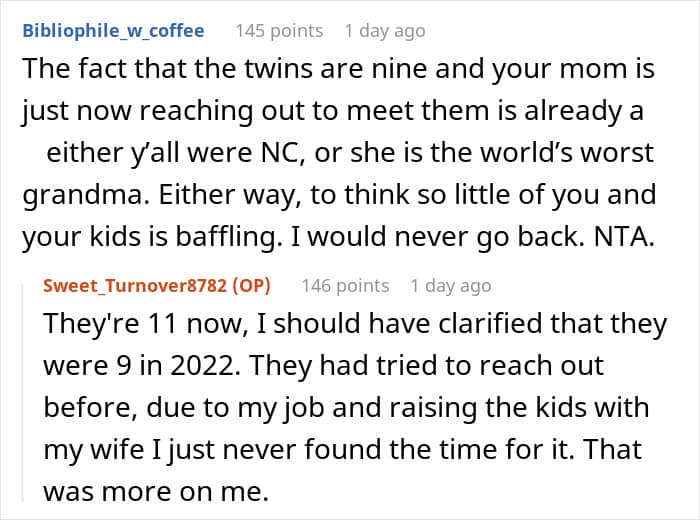Screen dimensions: 700x520
Task: Open Bibliophile_w_coffee's user profile
Action: (112, 31)
